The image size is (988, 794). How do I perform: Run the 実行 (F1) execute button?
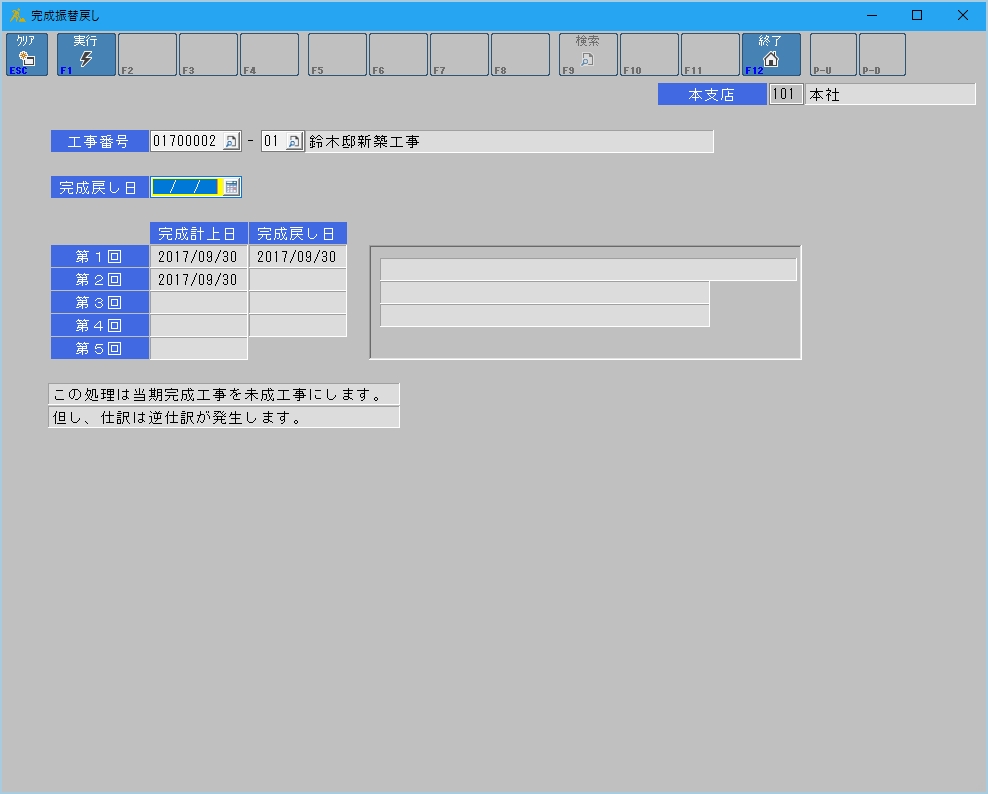coord(86,55)
